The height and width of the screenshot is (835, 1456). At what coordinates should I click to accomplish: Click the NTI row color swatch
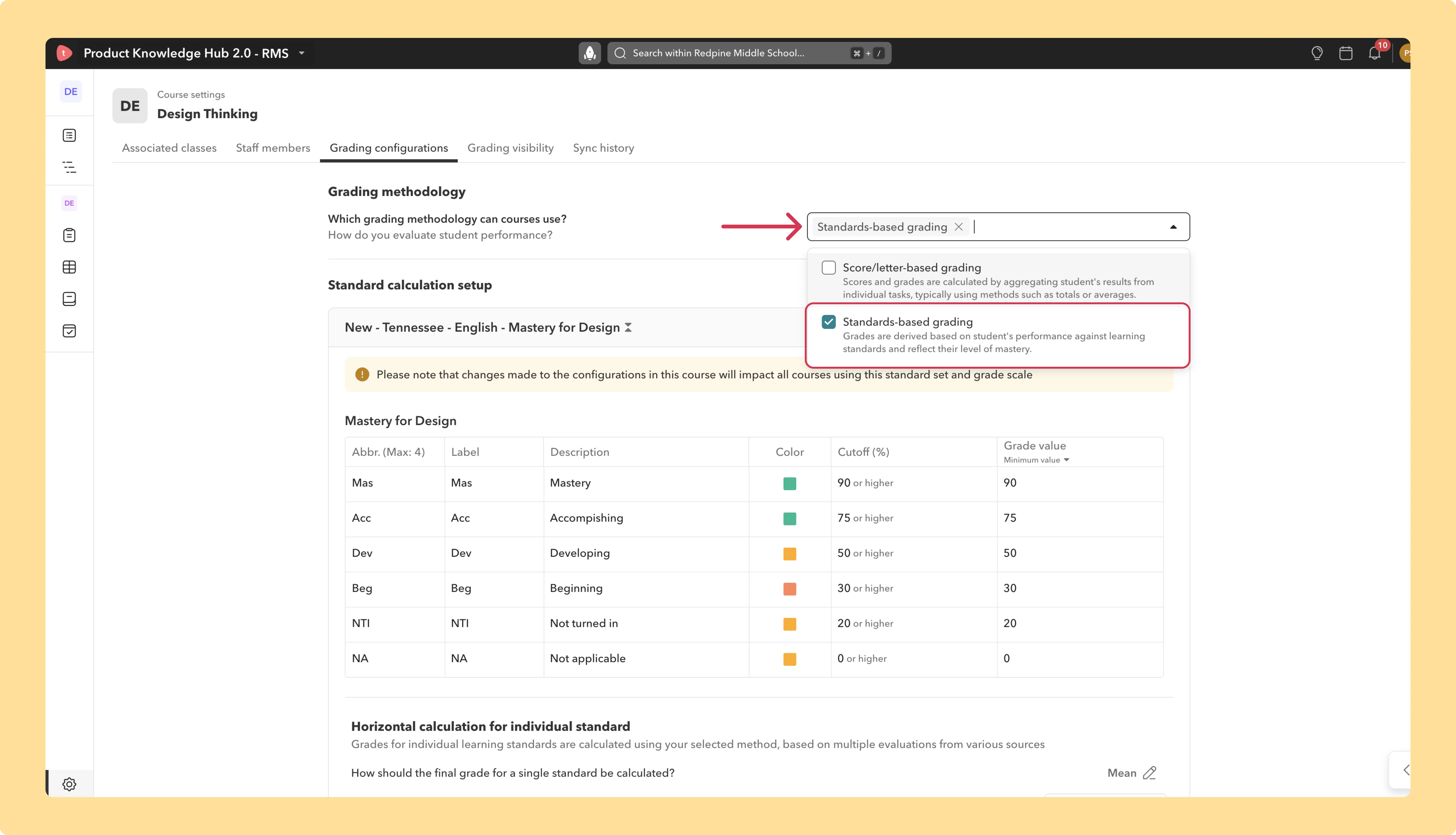point(790,624)
